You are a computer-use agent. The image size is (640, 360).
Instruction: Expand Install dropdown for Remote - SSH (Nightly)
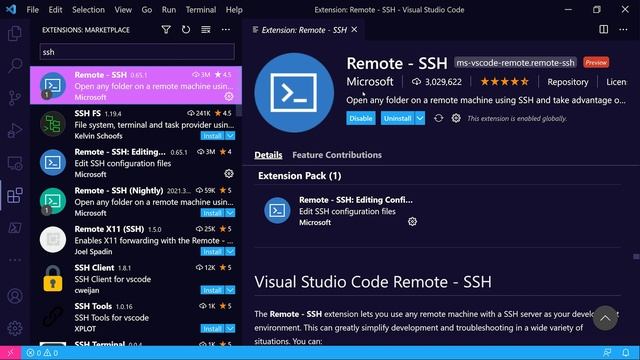point(230,213)
